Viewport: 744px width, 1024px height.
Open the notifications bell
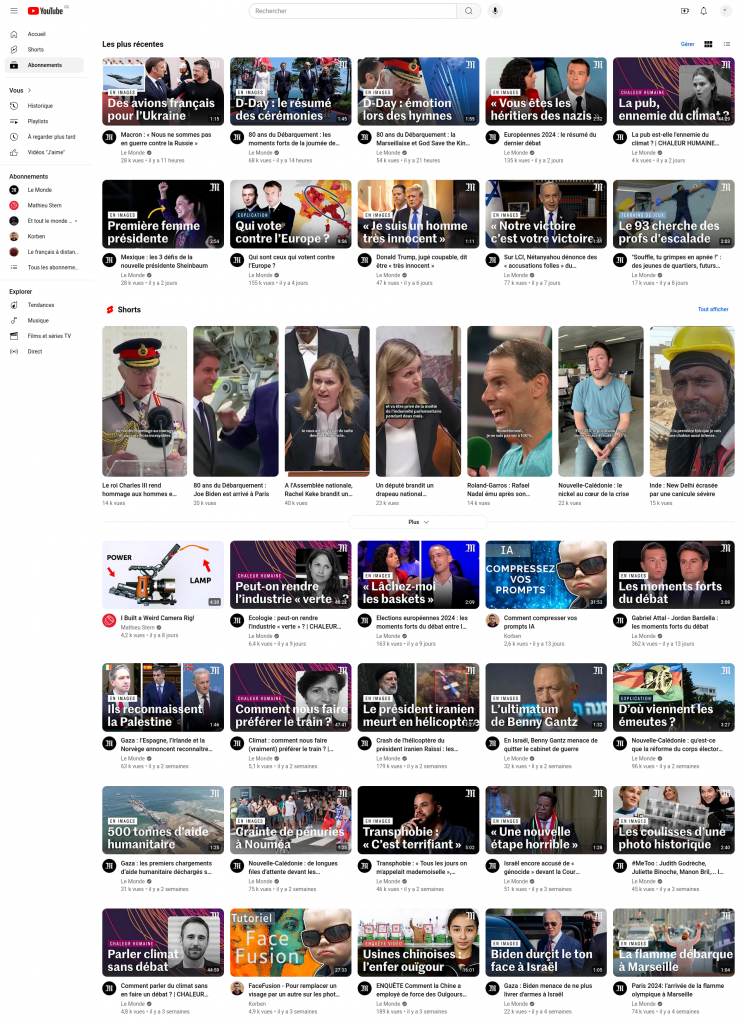point(704,10)
